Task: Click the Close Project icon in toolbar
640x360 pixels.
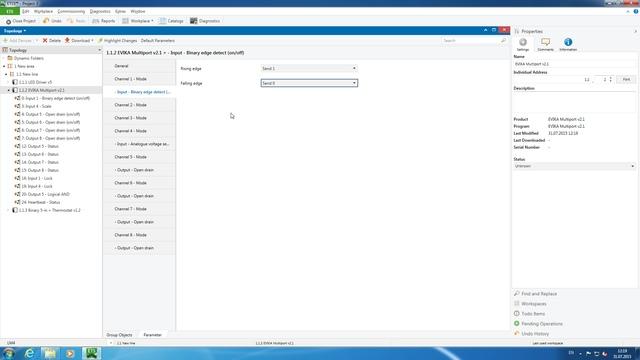Action: pyautogui.click(x=8, y=21)
